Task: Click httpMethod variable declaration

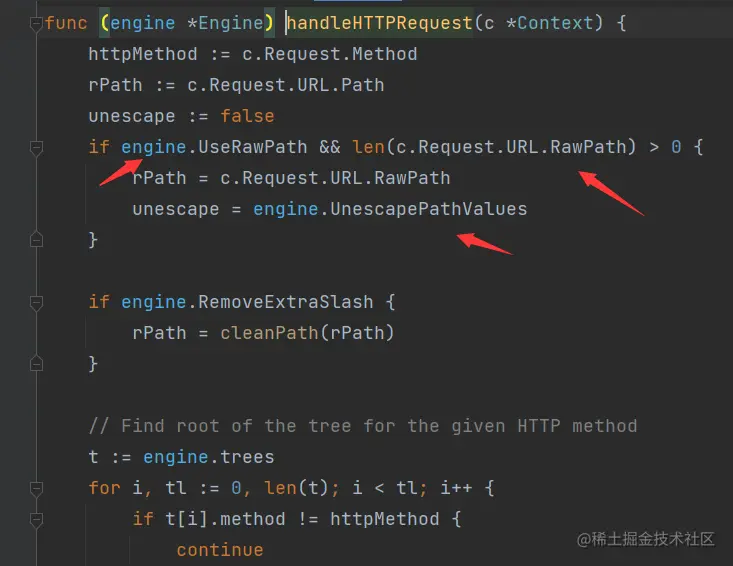Action: click(x=143, y=54)
